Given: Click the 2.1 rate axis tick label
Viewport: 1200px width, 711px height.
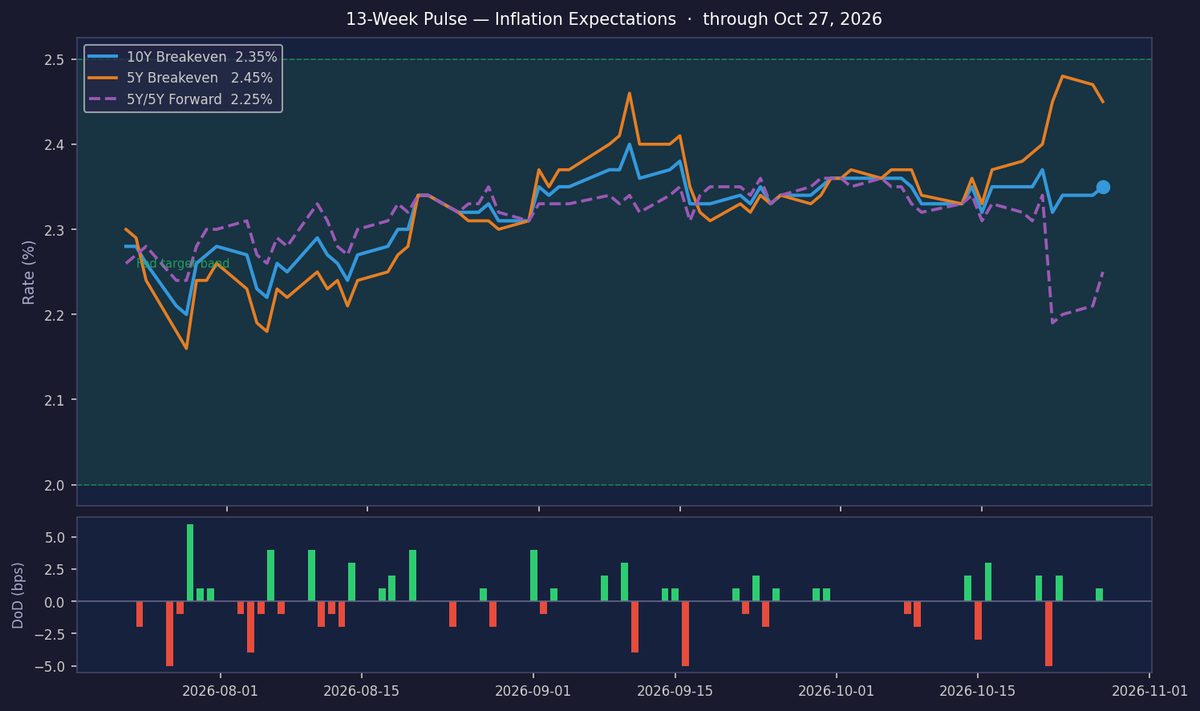Looking at the screenshot, I should pos(57,401).
